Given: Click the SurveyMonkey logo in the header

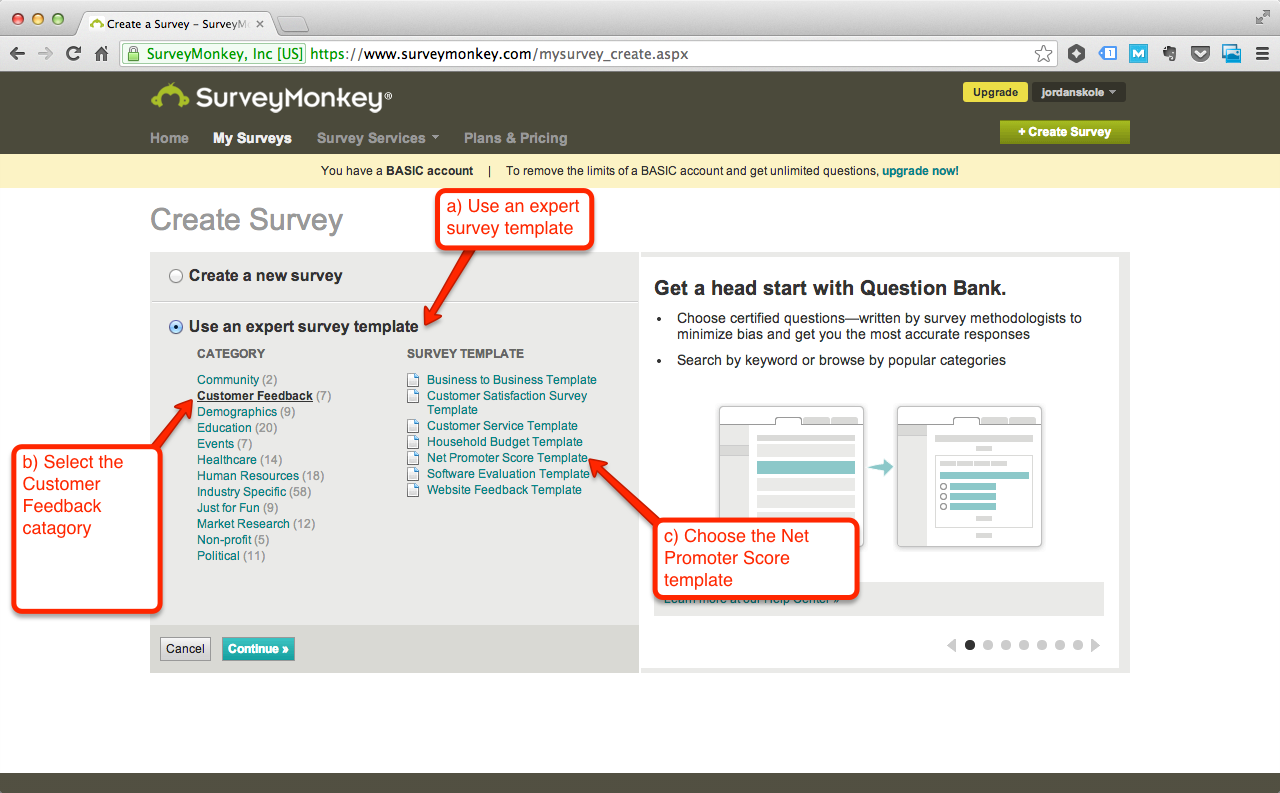Looking at the screenshot, I should tap(271, 97).
